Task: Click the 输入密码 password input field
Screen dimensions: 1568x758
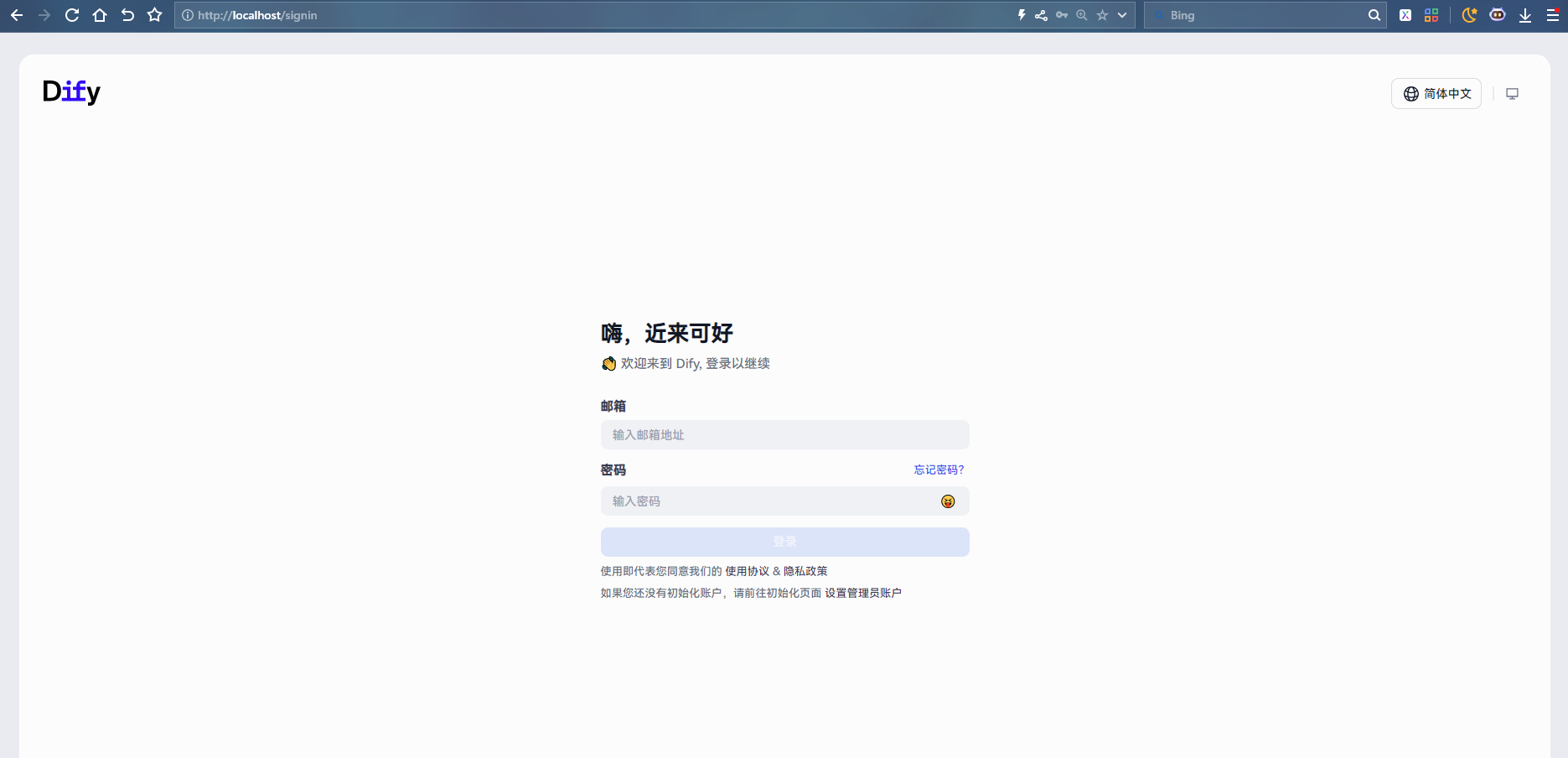Action: [x=785, y=501]
